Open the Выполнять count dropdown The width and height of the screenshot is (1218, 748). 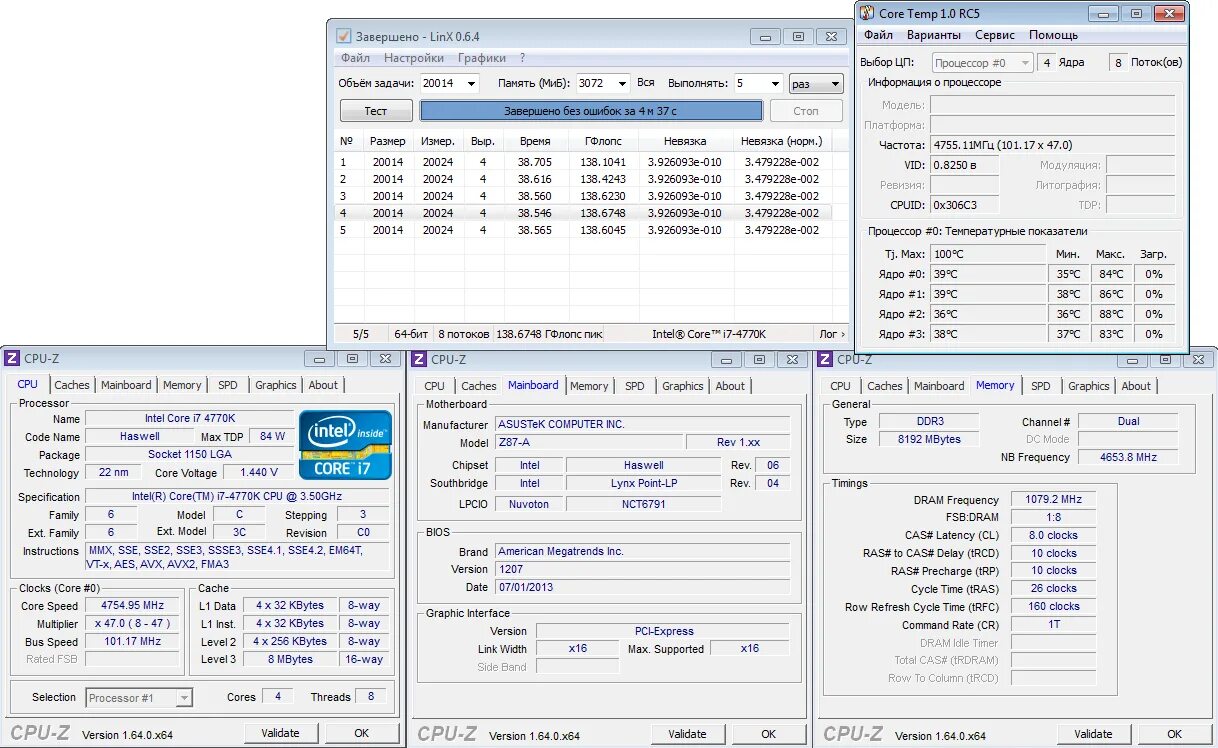[773, 84]
